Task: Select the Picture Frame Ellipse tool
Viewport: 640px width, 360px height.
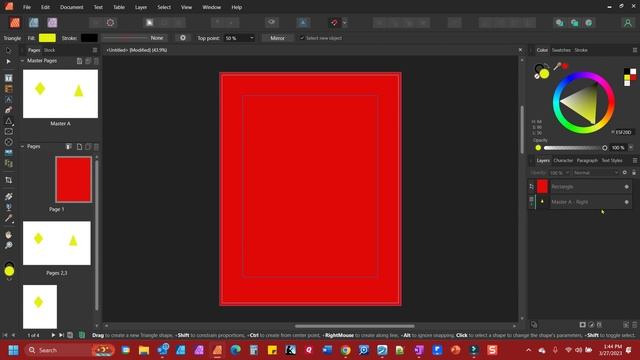Action: [8, 142]
